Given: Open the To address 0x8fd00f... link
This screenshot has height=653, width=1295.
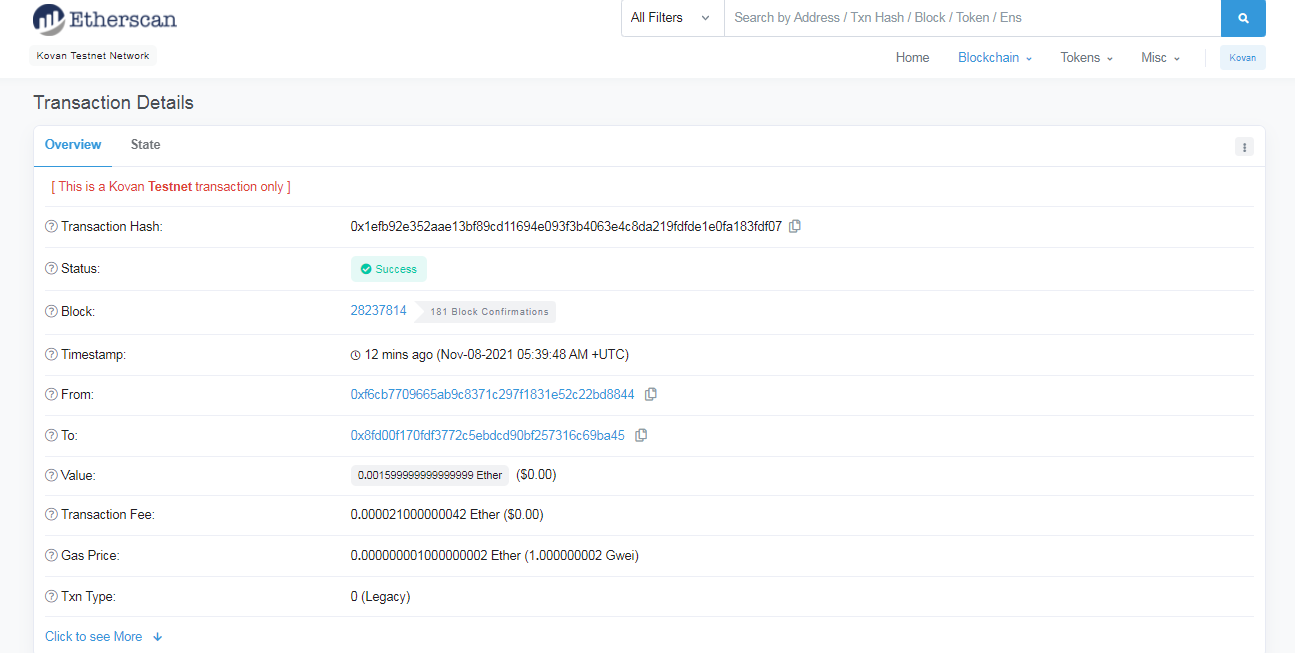Looking at the screenshot, I should point(487,435).
